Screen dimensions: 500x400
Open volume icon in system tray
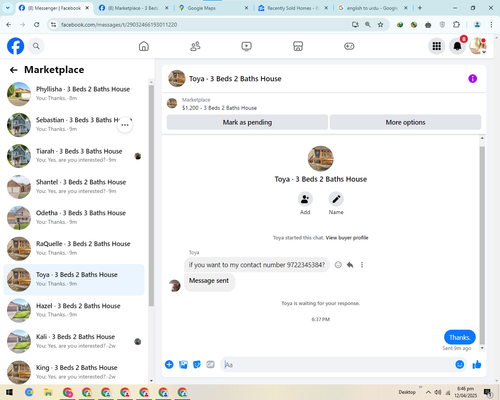click(438, 392)
